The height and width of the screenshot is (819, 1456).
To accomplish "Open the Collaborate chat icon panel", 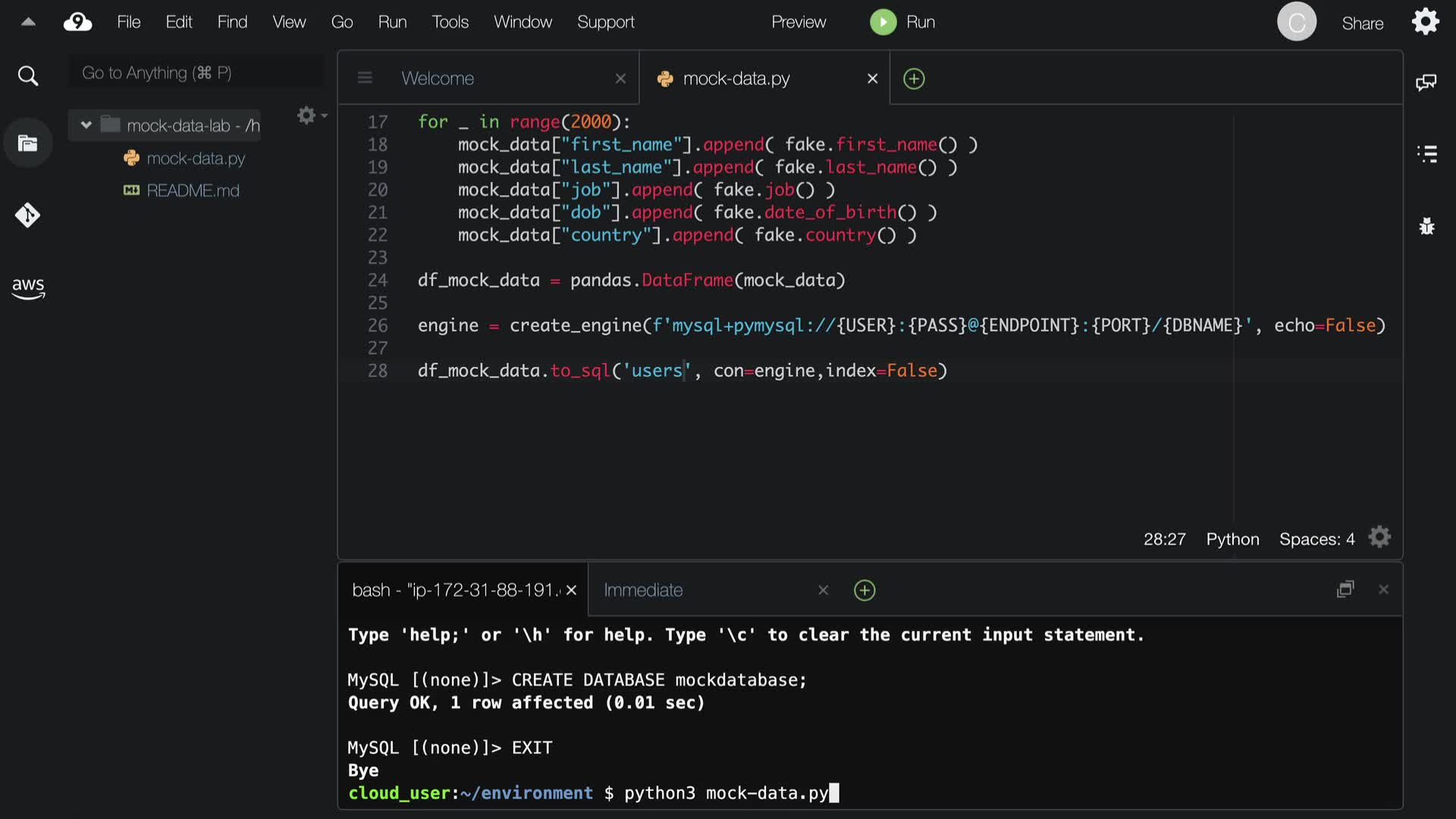I will click(x=1426, y=82).
